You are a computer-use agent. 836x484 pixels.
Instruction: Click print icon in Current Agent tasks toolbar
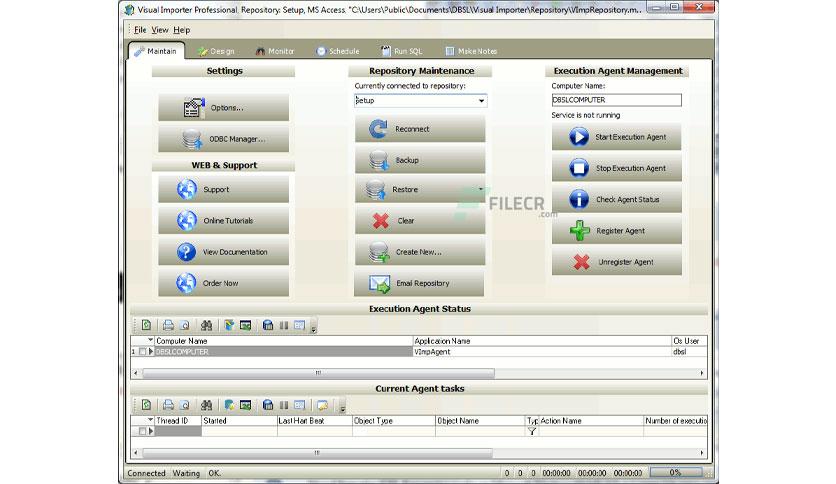(168, 405)
